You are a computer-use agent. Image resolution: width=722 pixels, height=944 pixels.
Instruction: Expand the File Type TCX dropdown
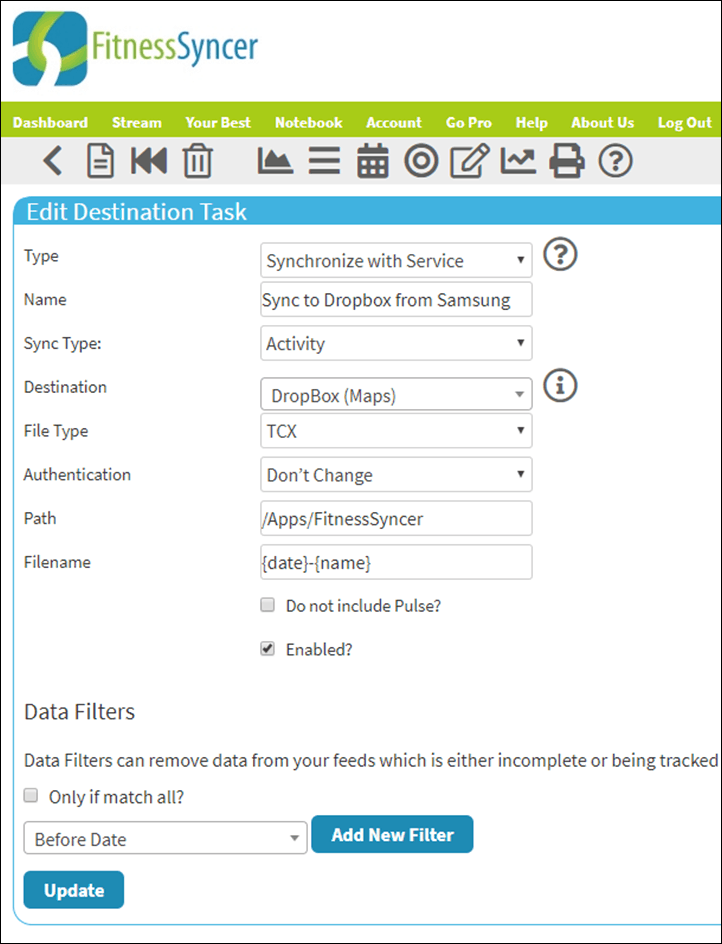coord(396,430)
